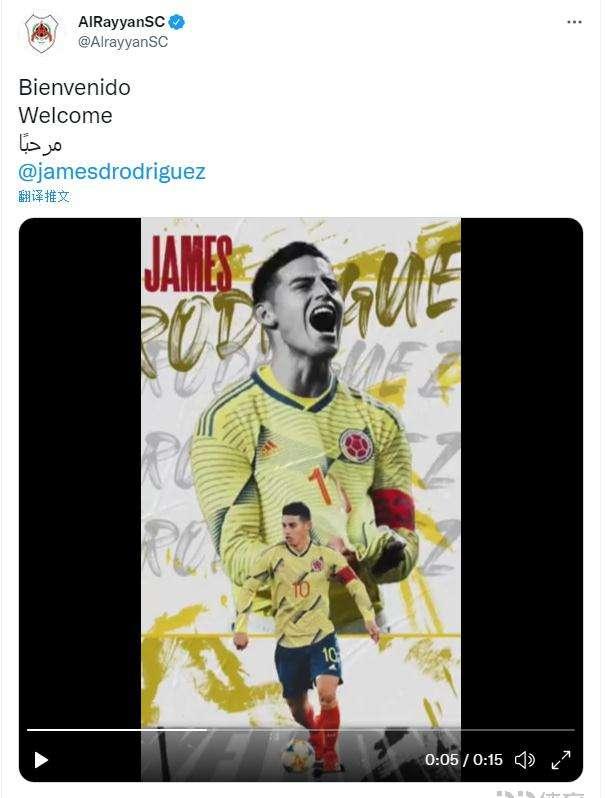The image size is (605, 798).
Task: Mute the video using the speaker icon
Action: [x=524, y=760]
